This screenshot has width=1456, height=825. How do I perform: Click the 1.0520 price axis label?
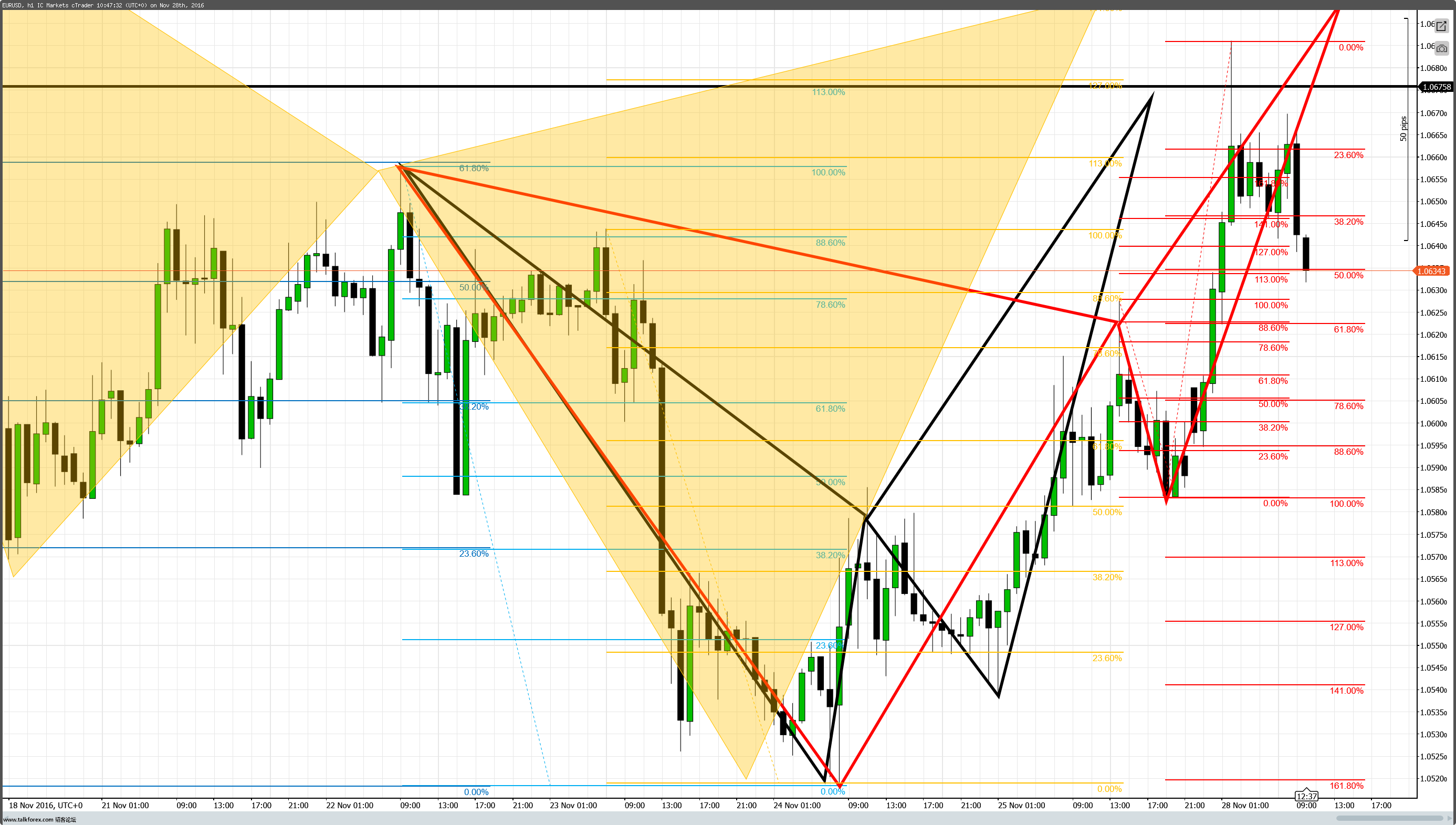click(x=1433, y=779)
